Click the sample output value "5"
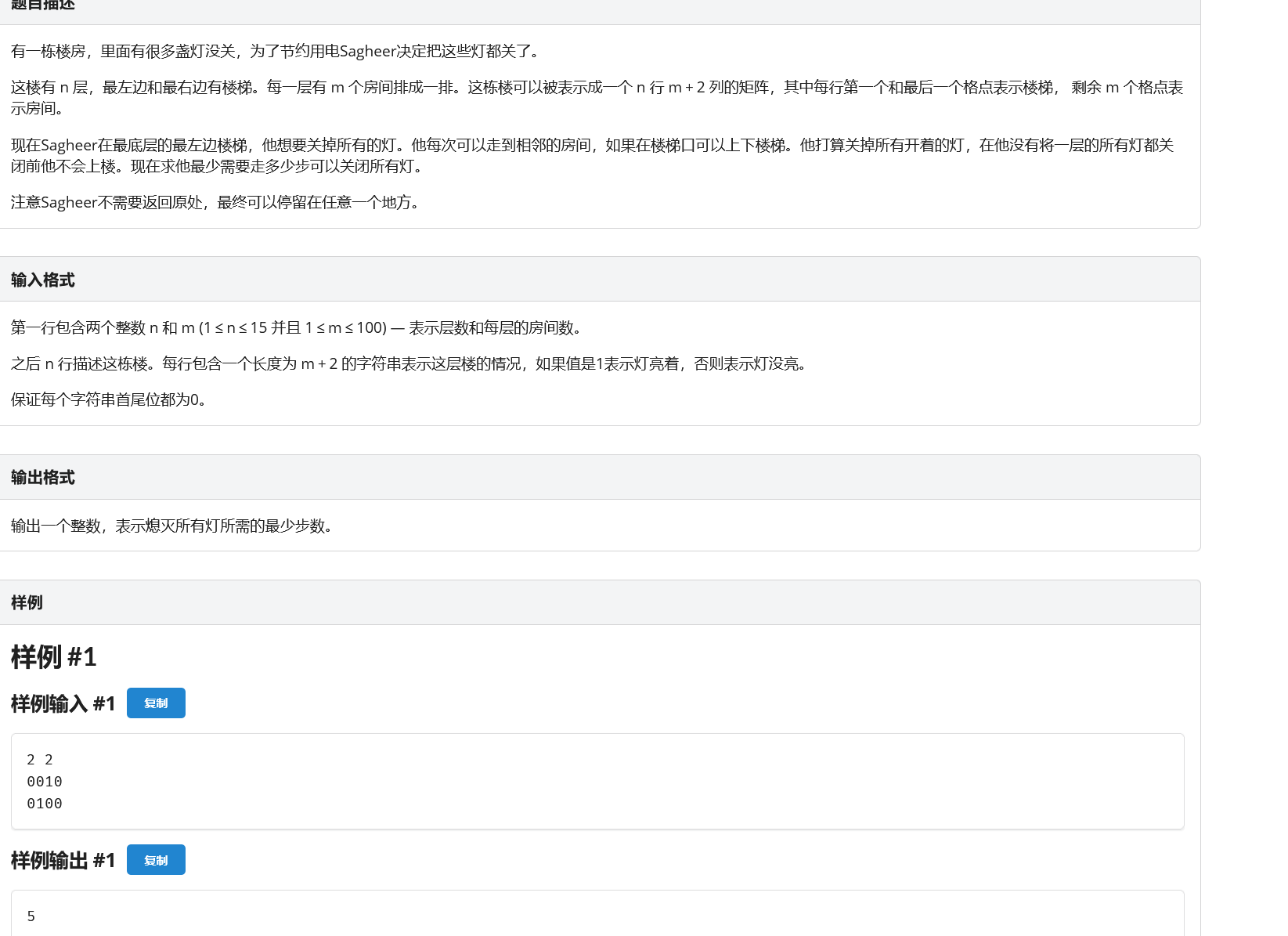The width and height of the screenshot is (1288, 936). pos(31,916)
